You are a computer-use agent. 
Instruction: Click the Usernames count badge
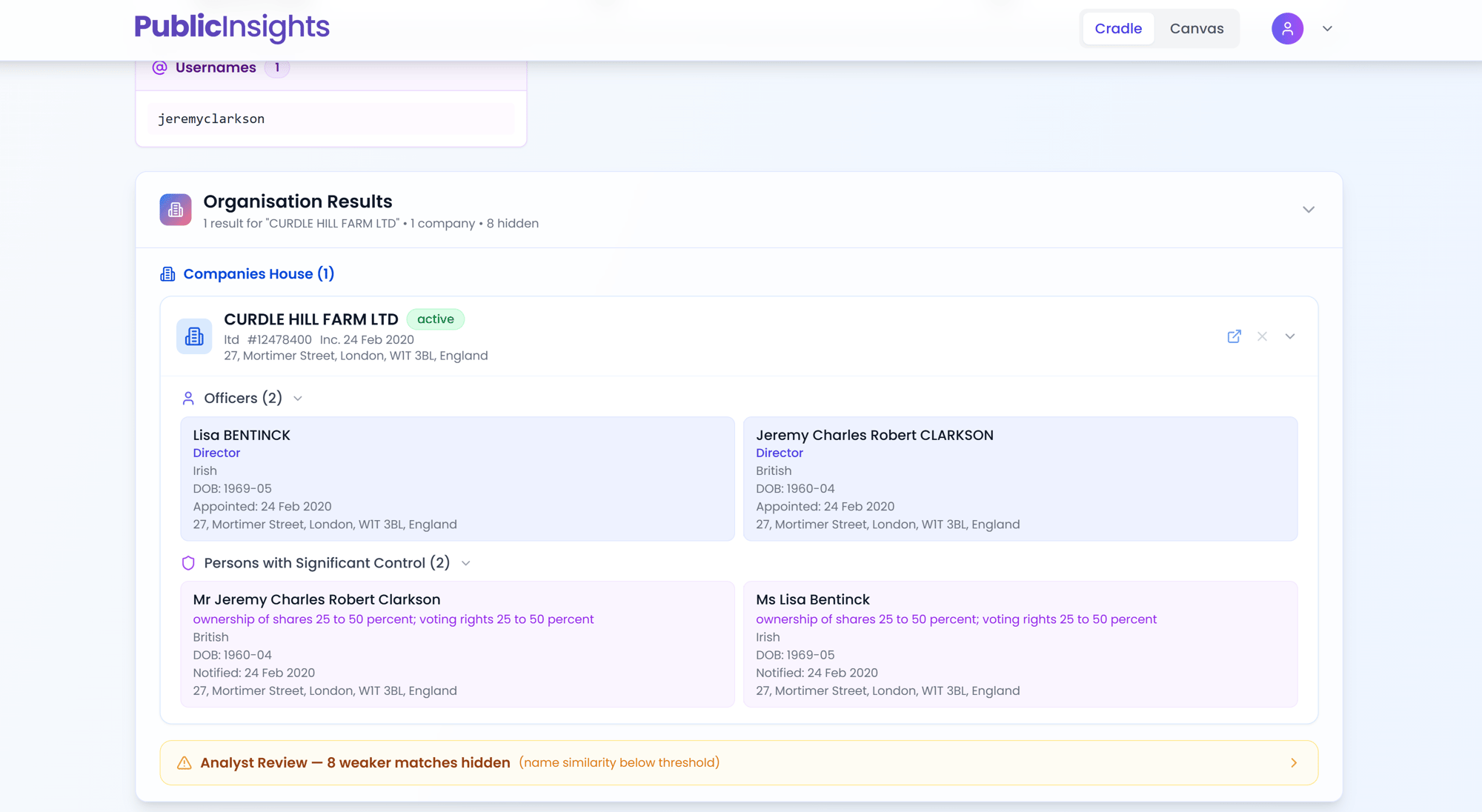click(x=277, y=67)
